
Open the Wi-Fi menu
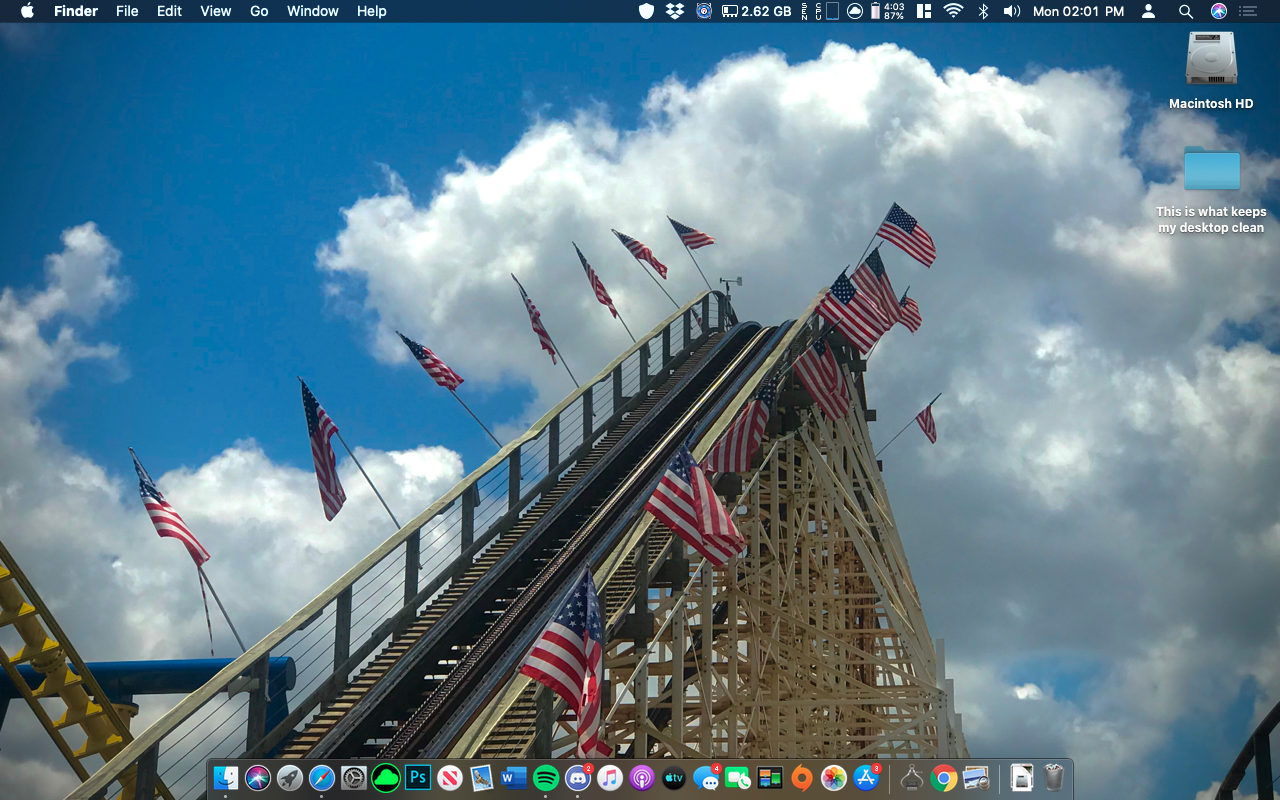(x=953, y=11)
